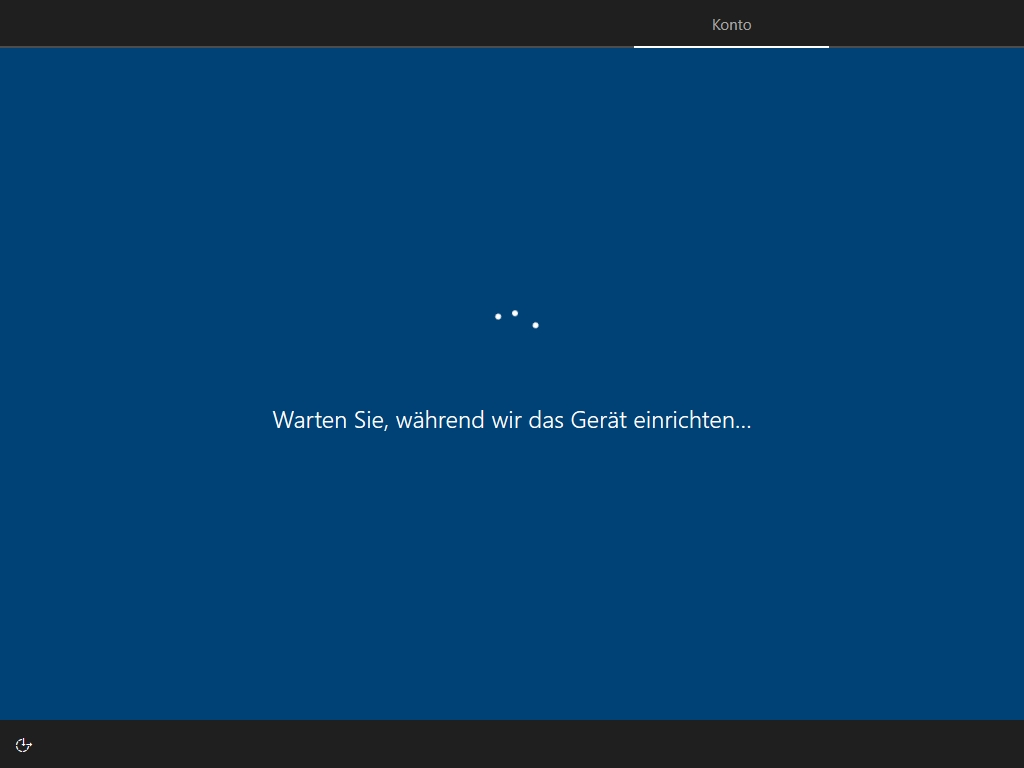Click bottom bar right of accessibility icon
Screen dimensions: 1024x768
[x=500, y=745]
